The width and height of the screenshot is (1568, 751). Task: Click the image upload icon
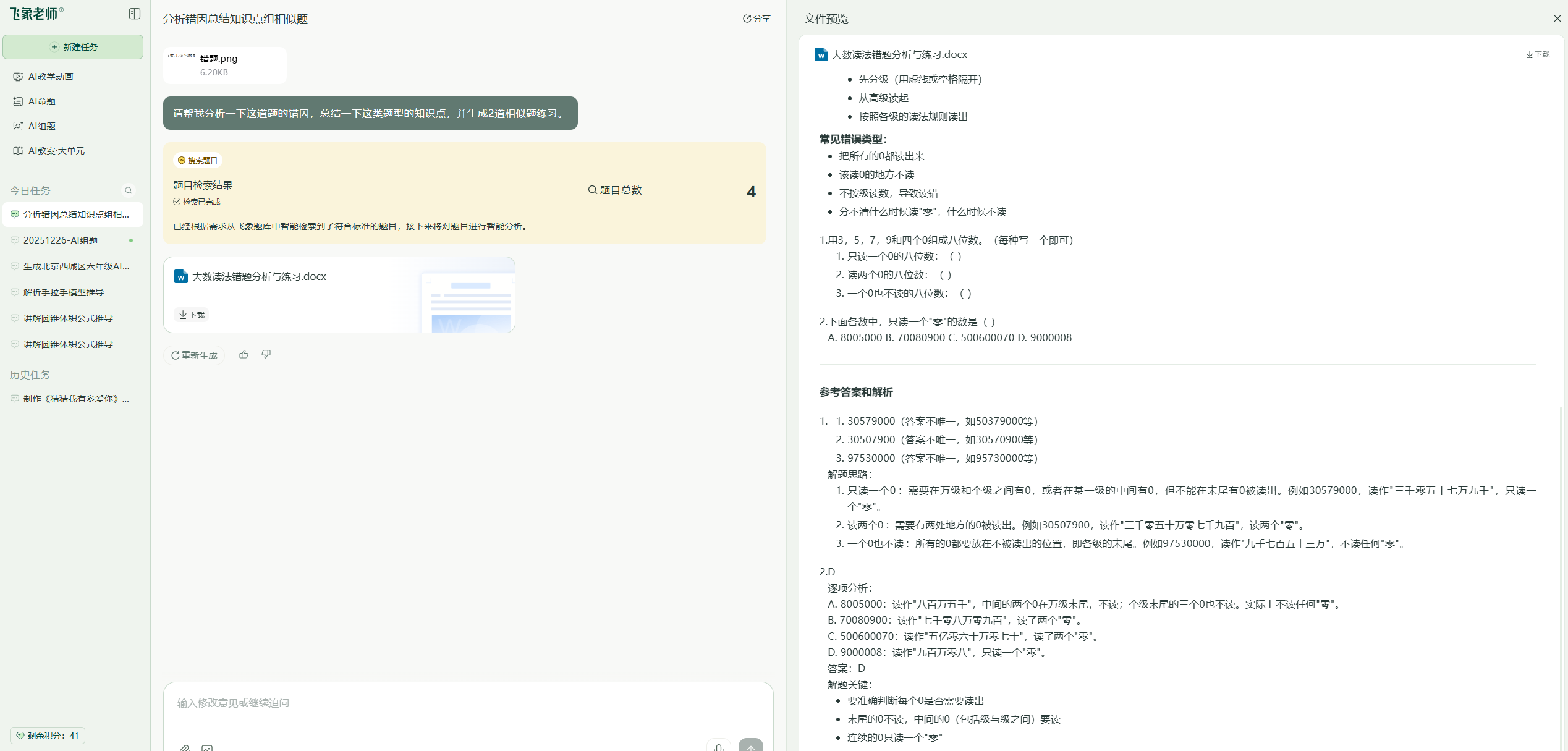click(207, 747)
